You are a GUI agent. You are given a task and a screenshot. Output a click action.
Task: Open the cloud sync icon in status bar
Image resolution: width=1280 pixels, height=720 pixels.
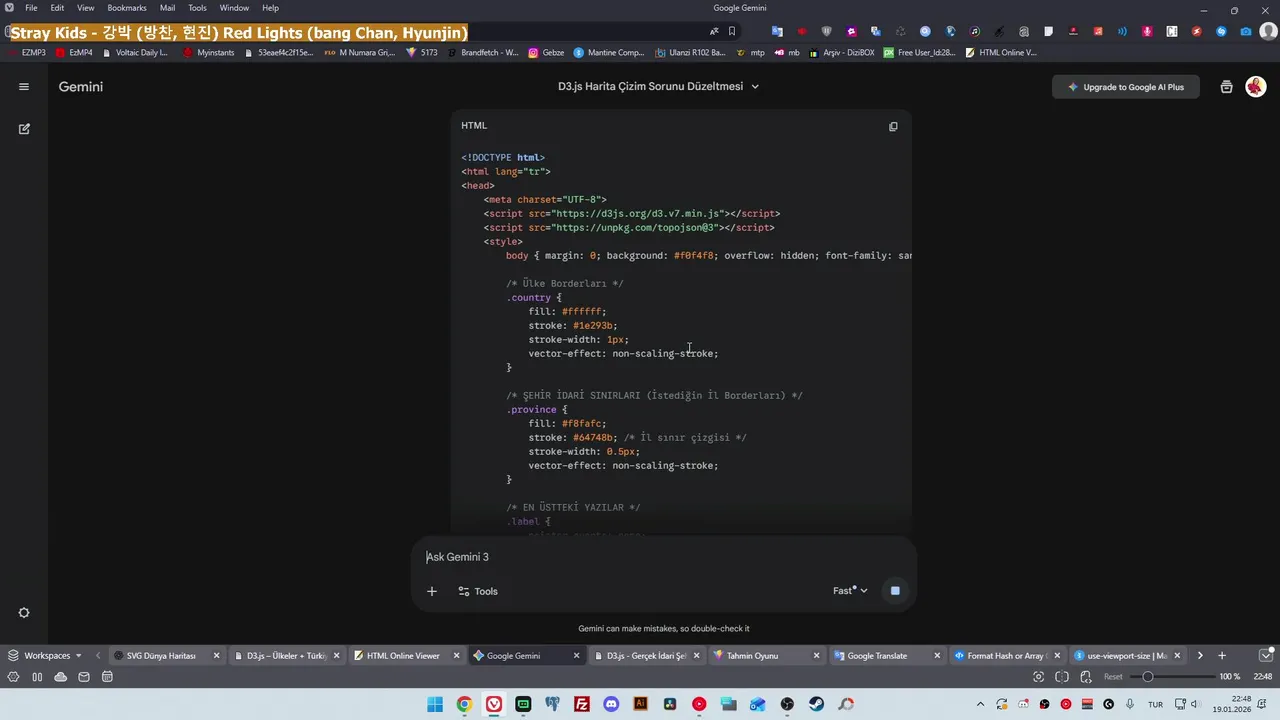pos(61,677)
